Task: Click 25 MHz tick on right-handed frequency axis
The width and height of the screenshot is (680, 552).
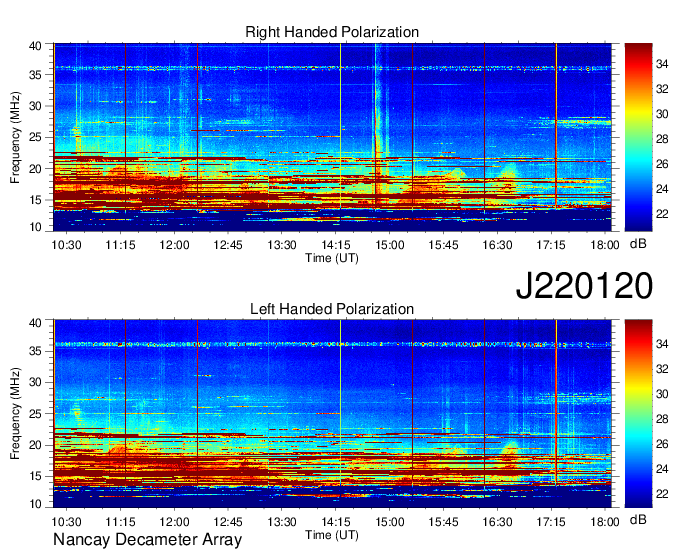Action: pyautogui.click(x=35, y=137)
